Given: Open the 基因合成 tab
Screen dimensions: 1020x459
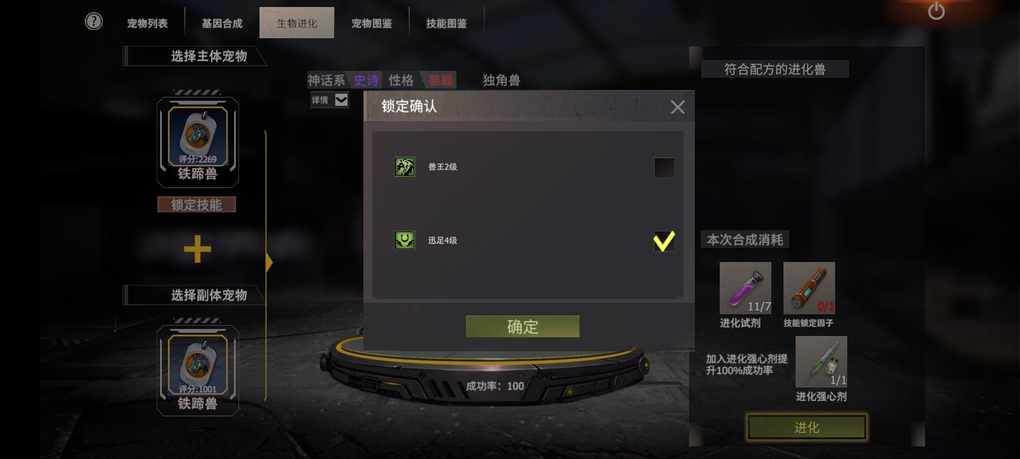Looking at the screenshot, I should [222, 23].
